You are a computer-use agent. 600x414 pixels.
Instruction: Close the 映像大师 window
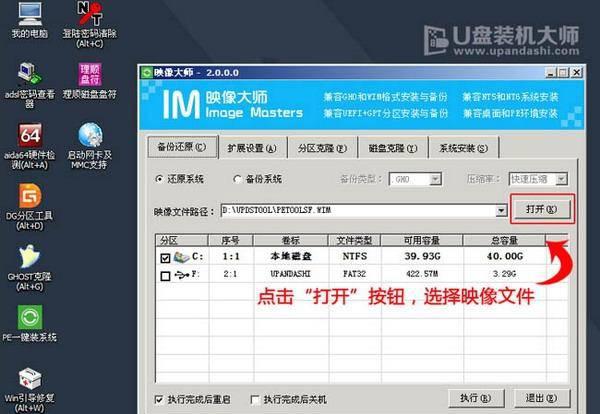(x=576, y=72)
